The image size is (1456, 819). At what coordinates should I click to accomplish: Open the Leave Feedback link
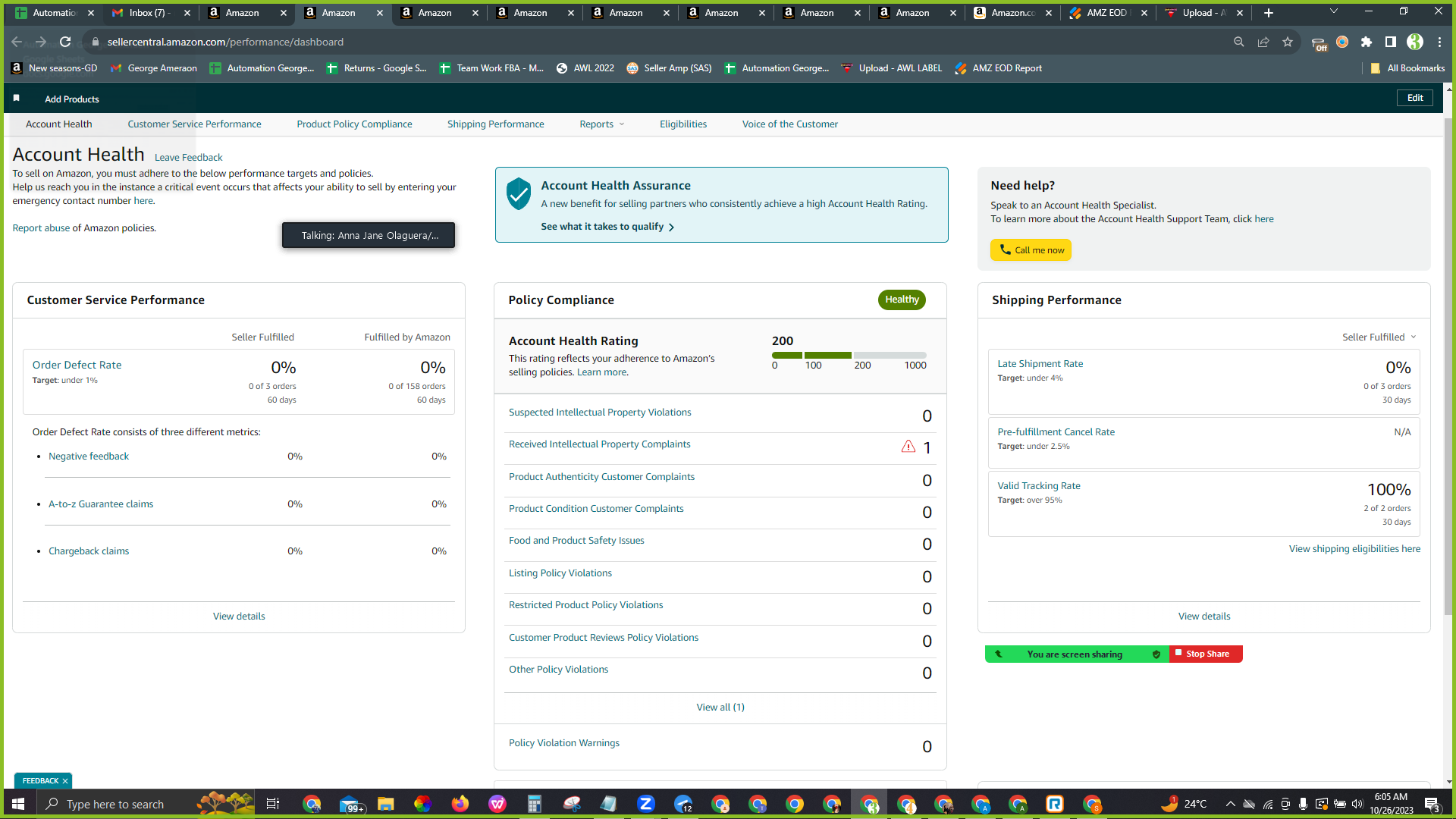click(x=188, y=158)
